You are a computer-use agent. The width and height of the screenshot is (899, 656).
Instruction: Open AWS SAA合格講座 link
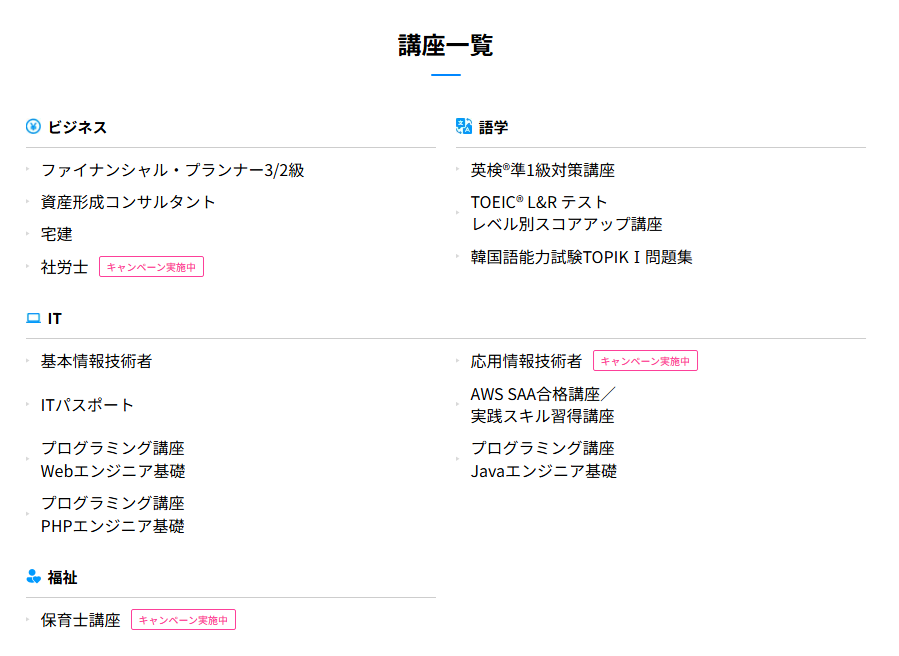tap(543, 405)
